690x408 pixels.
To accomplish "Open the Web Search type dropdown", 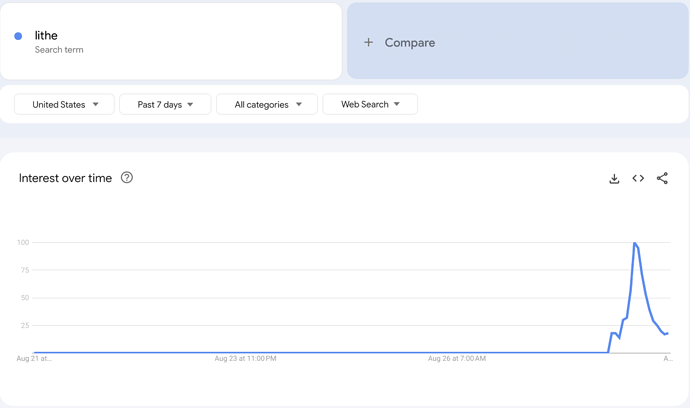I will coord(370,104).
